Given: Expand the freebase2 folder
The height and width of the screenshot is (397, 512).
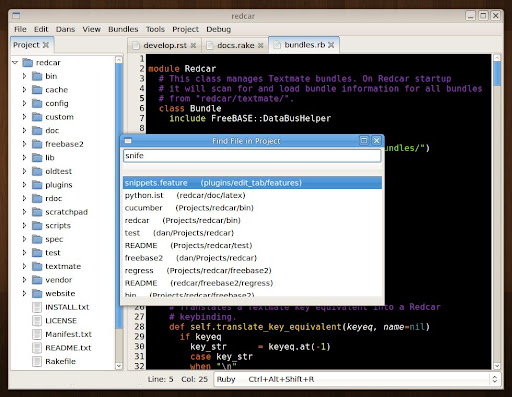Looking at the screenshot, I should [x=24, y=144].
